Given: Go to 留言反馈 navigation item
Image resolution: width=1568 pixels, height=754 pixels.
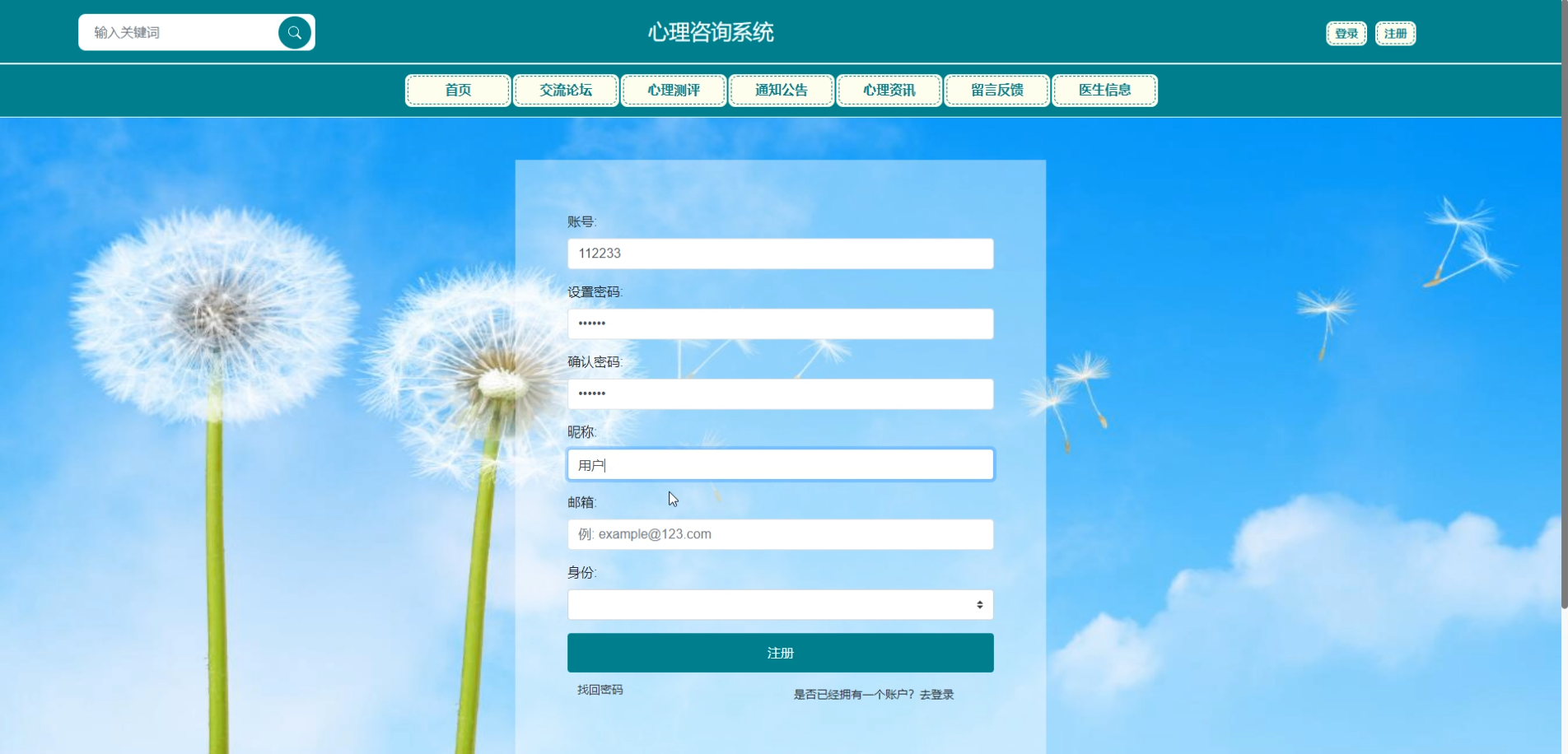Looking at the screenshot, I should coord(997,91).
